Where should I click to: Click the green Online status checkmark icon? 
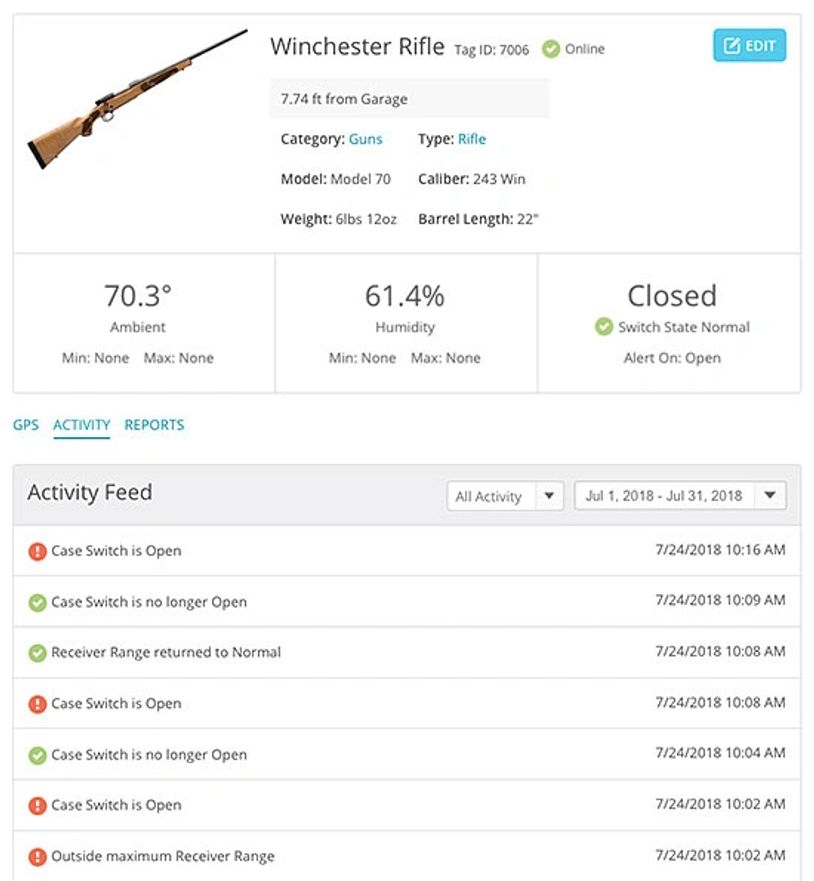[550, 48]
